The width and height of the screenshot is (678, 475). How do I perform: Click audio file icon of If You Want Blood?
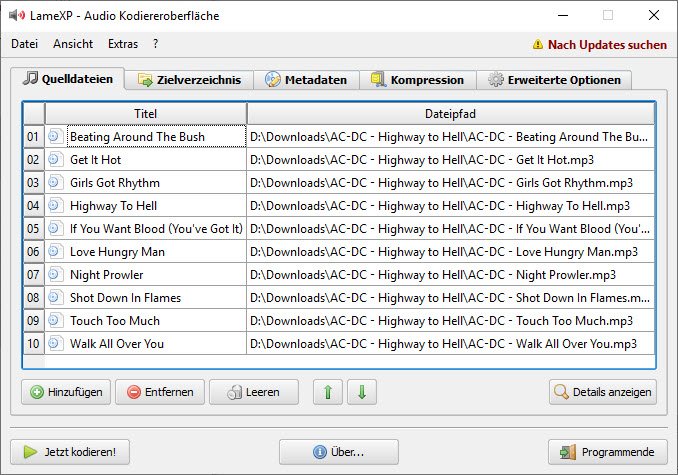55,228
